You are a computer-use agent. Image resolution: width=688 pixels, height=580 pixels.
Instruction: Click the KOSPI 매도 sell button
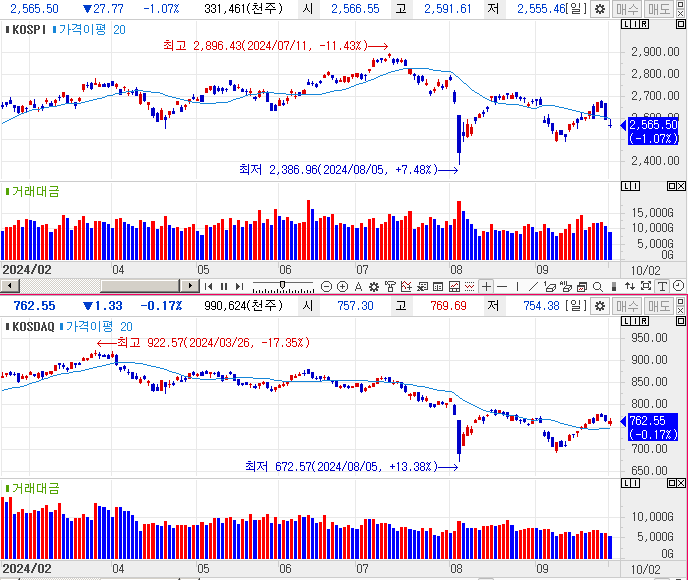pyautogui.click(x=659, y=9)
